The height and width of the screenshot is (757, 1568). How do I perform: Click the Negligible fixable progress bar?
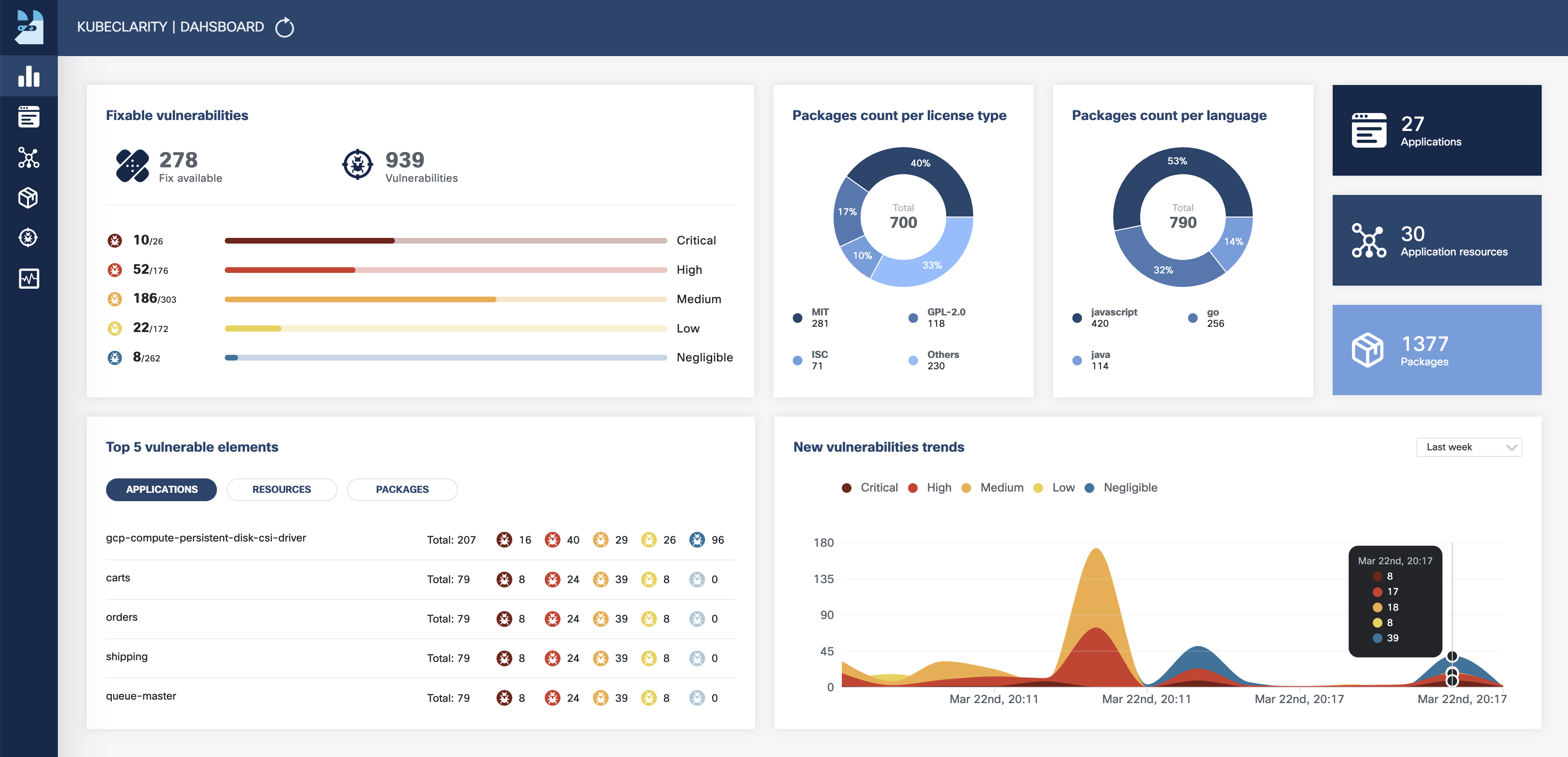pyautogui.click(x=446, y=358)
